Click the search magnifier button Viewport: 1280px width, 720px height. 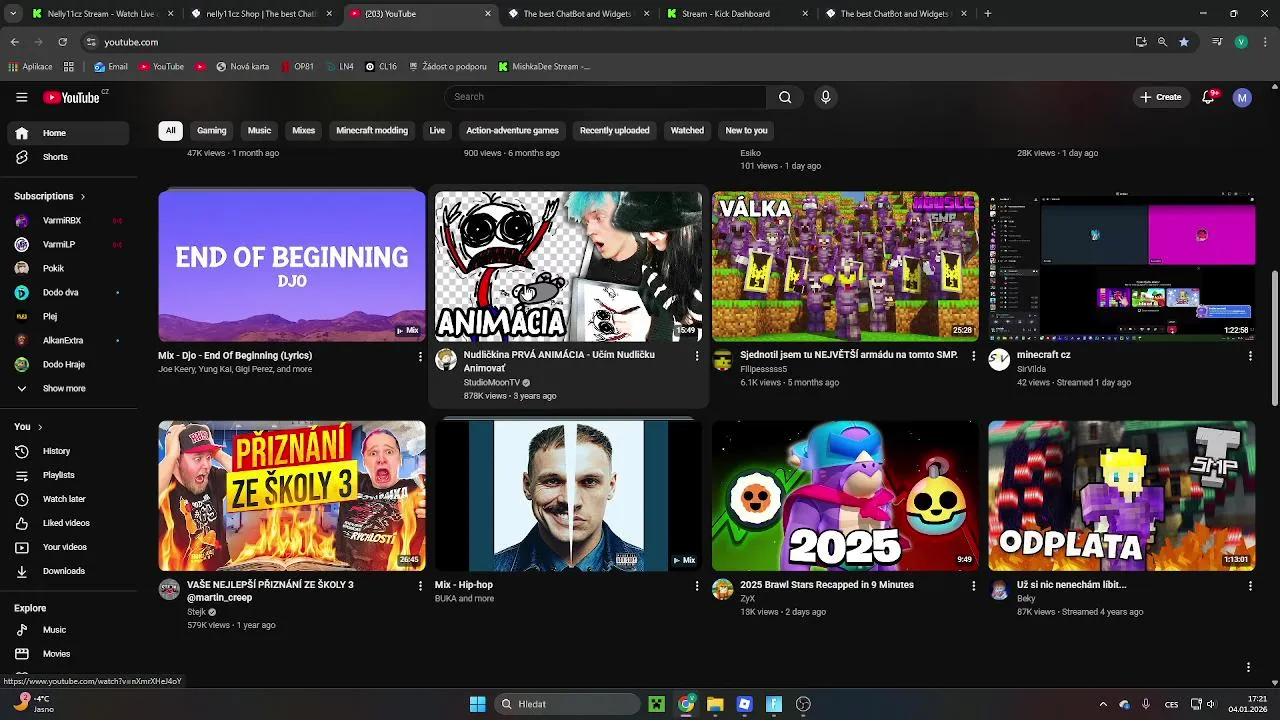tap(785, 97)
